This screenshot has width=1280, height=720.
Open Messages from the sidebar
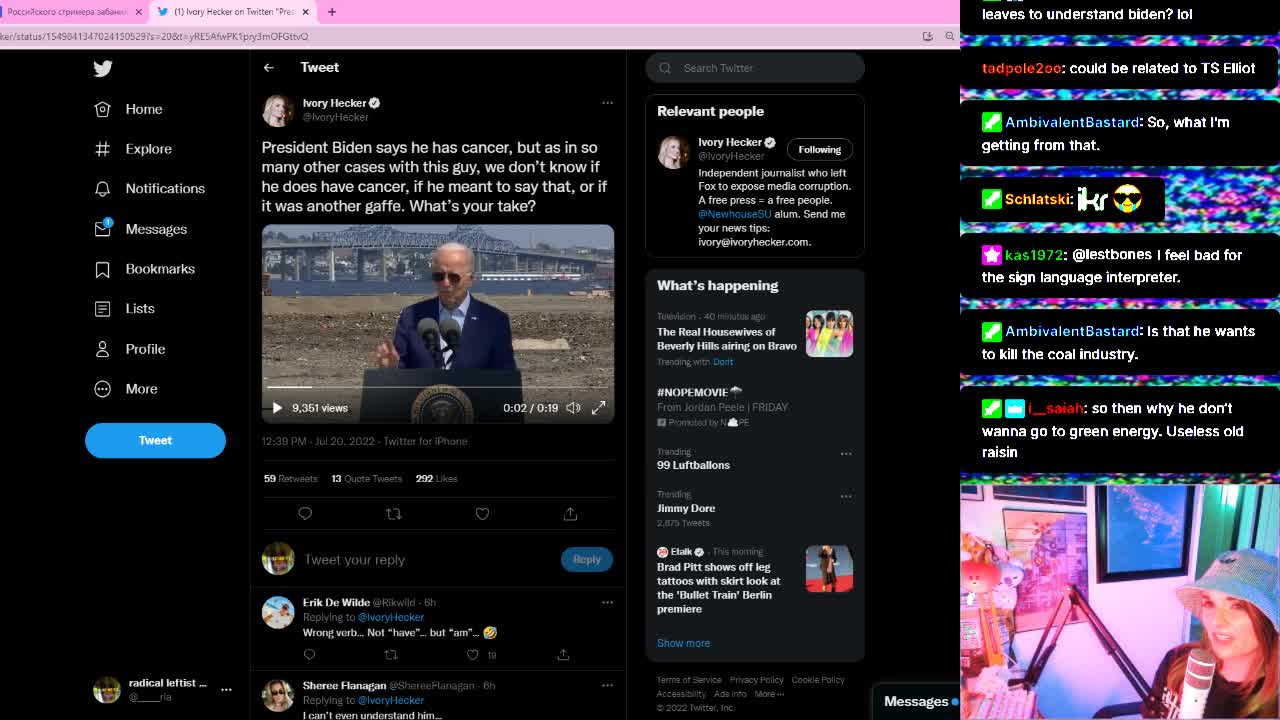click(140, 229)
